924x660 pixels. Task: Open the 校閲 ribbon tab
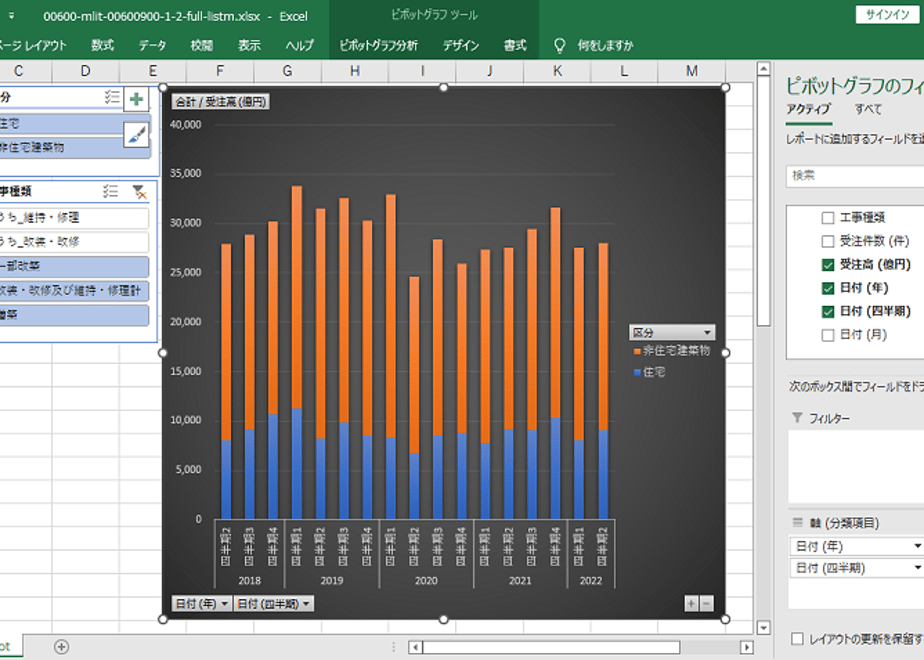pyautogui.click(x=202, y=45)
